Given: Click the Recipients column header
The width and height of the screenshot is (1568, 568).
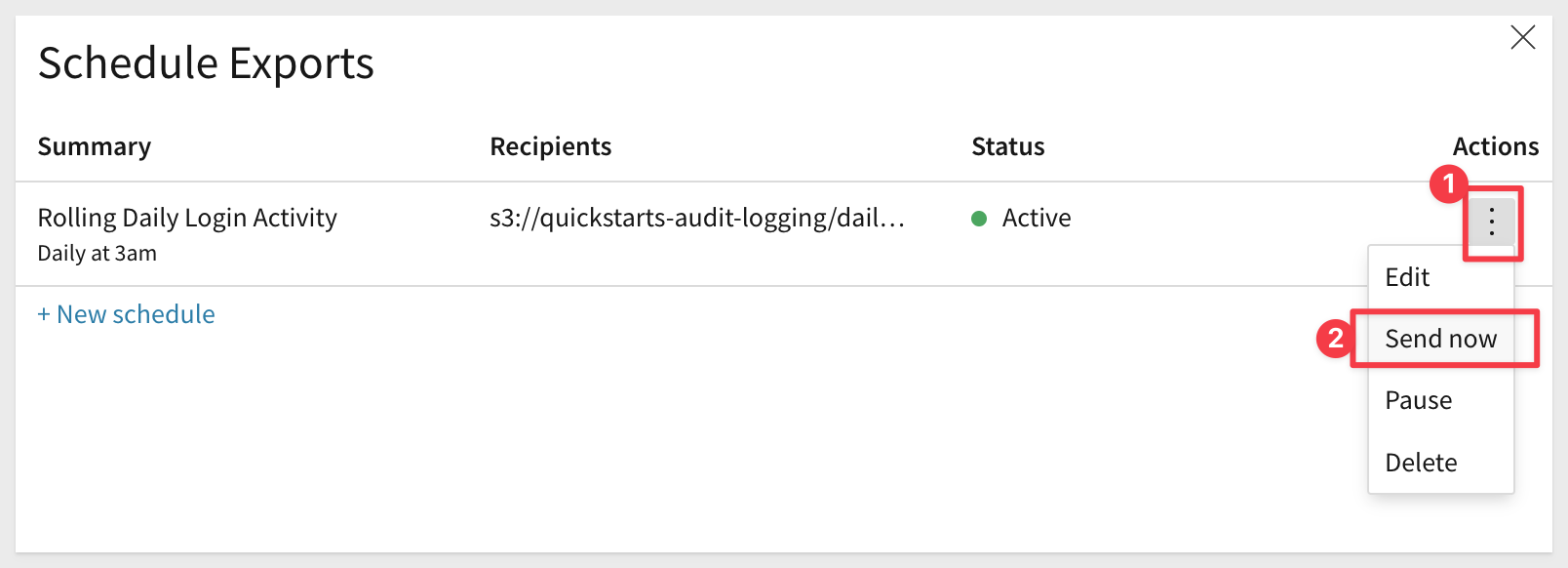Looking at the screenshot, I should coord(551,146).
